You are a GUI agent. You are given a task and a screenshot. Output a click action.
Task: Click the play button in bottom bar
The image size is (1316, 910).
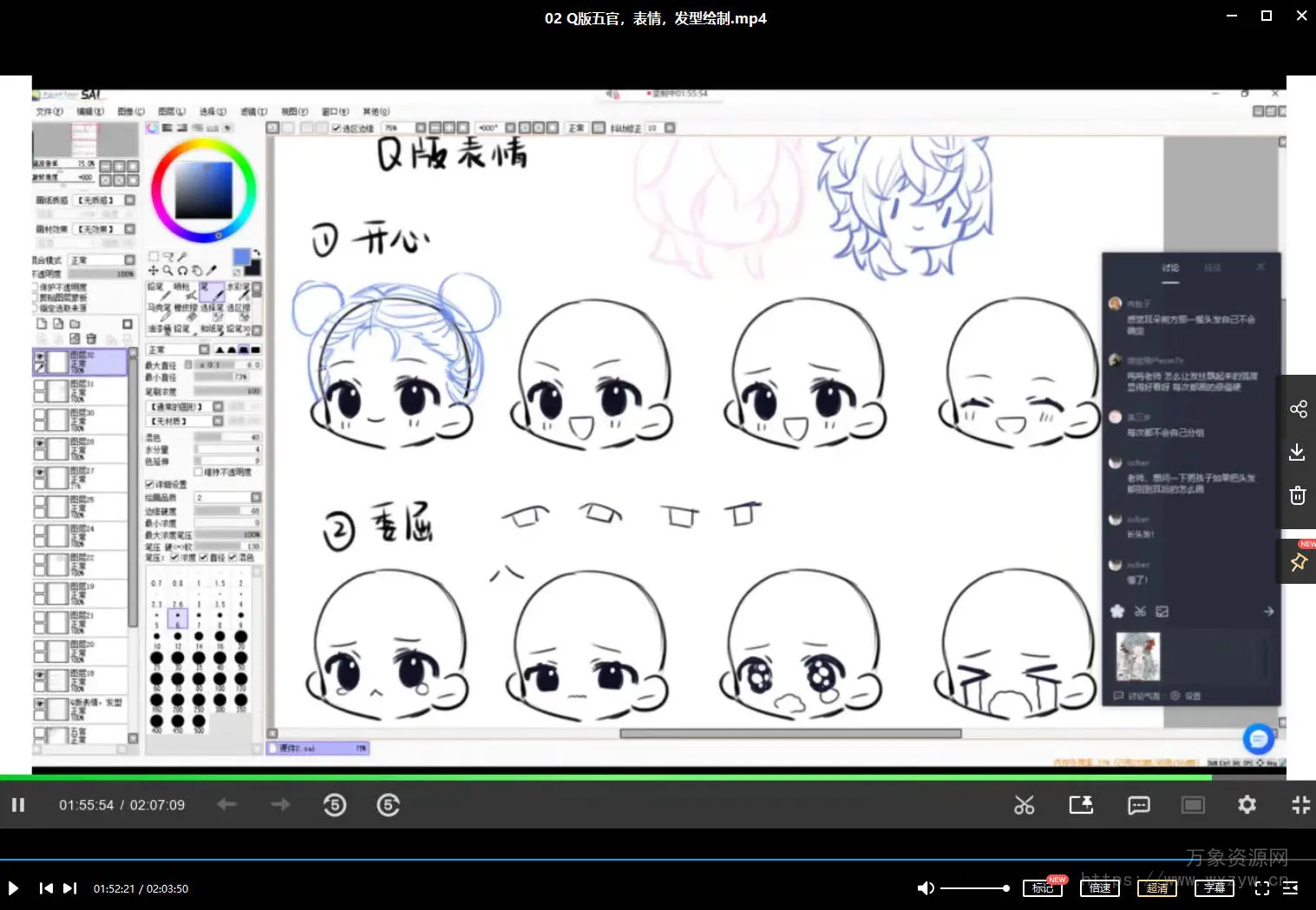click(13, 888)
